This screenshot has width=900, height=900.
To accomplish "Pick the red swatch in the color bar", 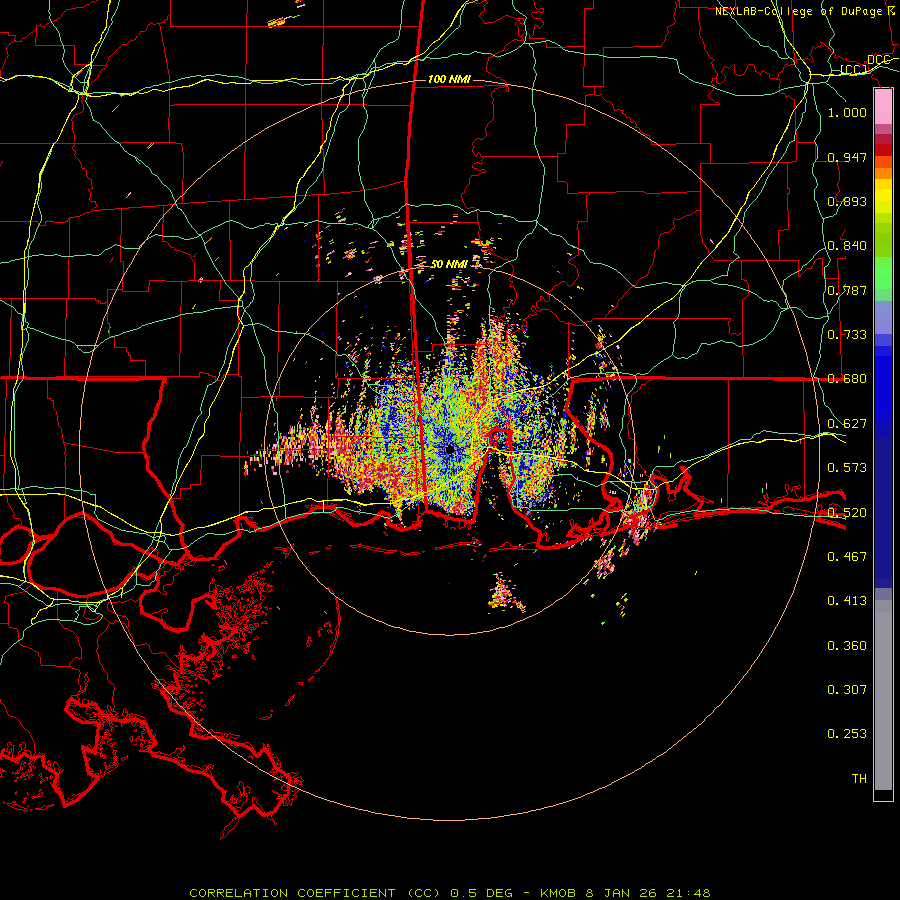I will pyautogui.click(x=883, y=150).
